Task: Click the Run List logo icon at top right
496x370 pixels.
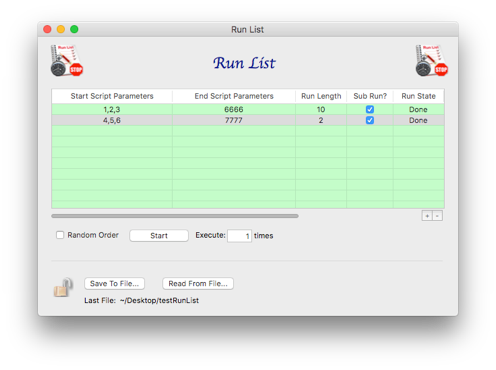Action: tap(432, 61)
